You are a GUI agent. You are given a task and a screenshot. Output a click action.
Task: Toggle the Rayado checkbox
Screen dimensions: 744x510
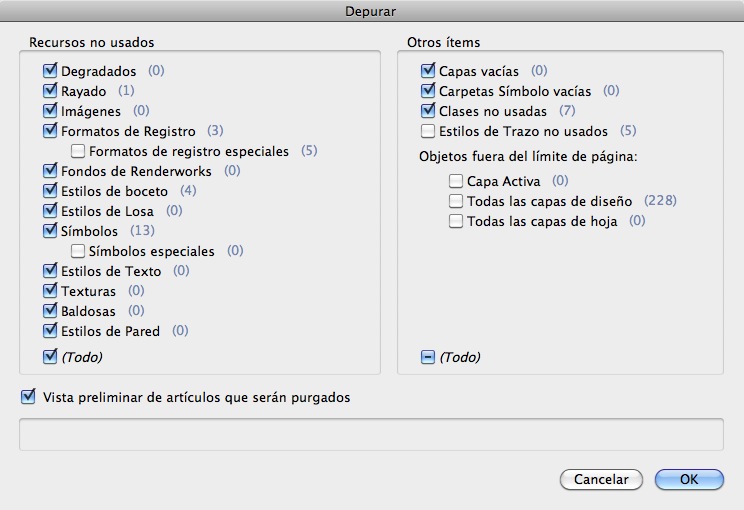[x=50, y=91]
